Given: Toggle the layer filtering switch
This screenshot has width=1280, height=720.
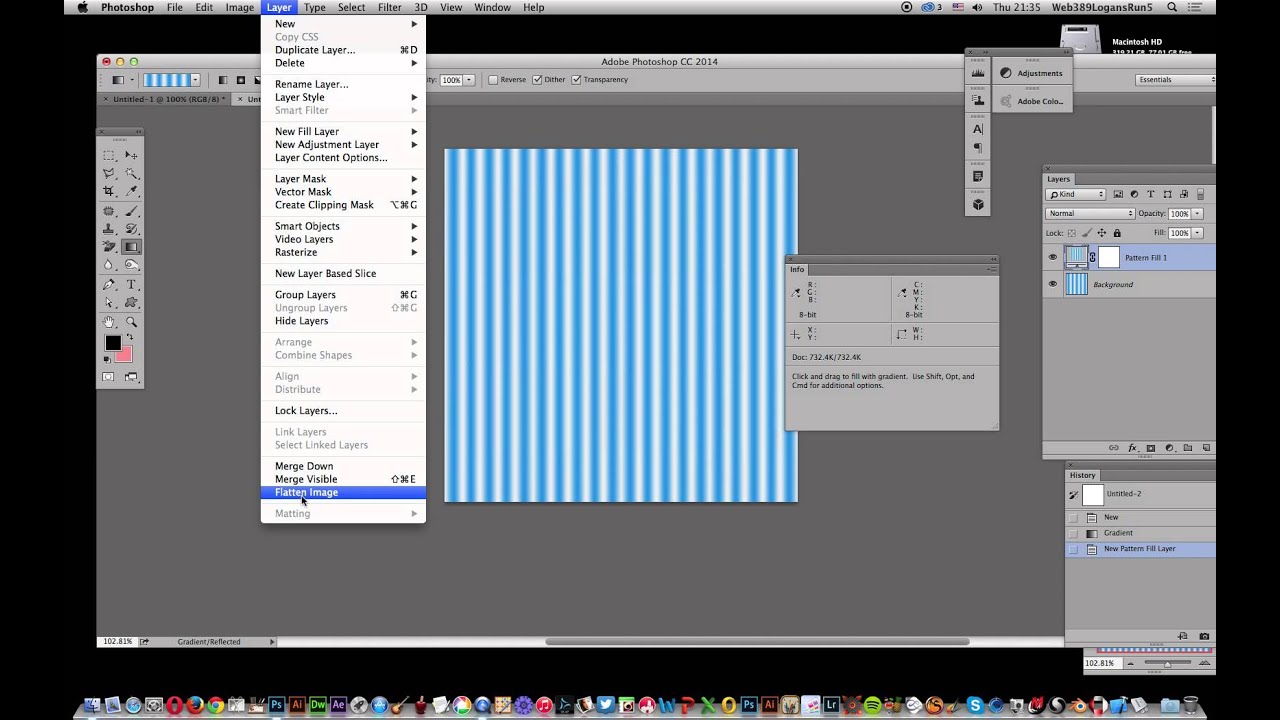Looking at the screenshot, I should pos(1201,194).
